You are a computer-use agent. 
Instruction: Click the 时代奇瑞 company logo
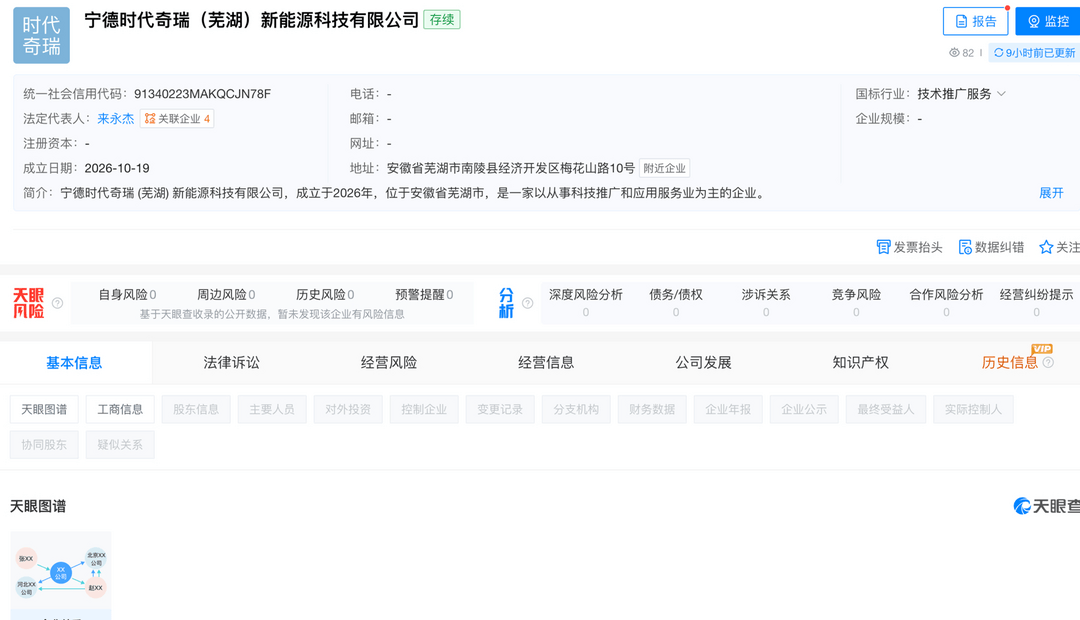(x=41, y=35)
